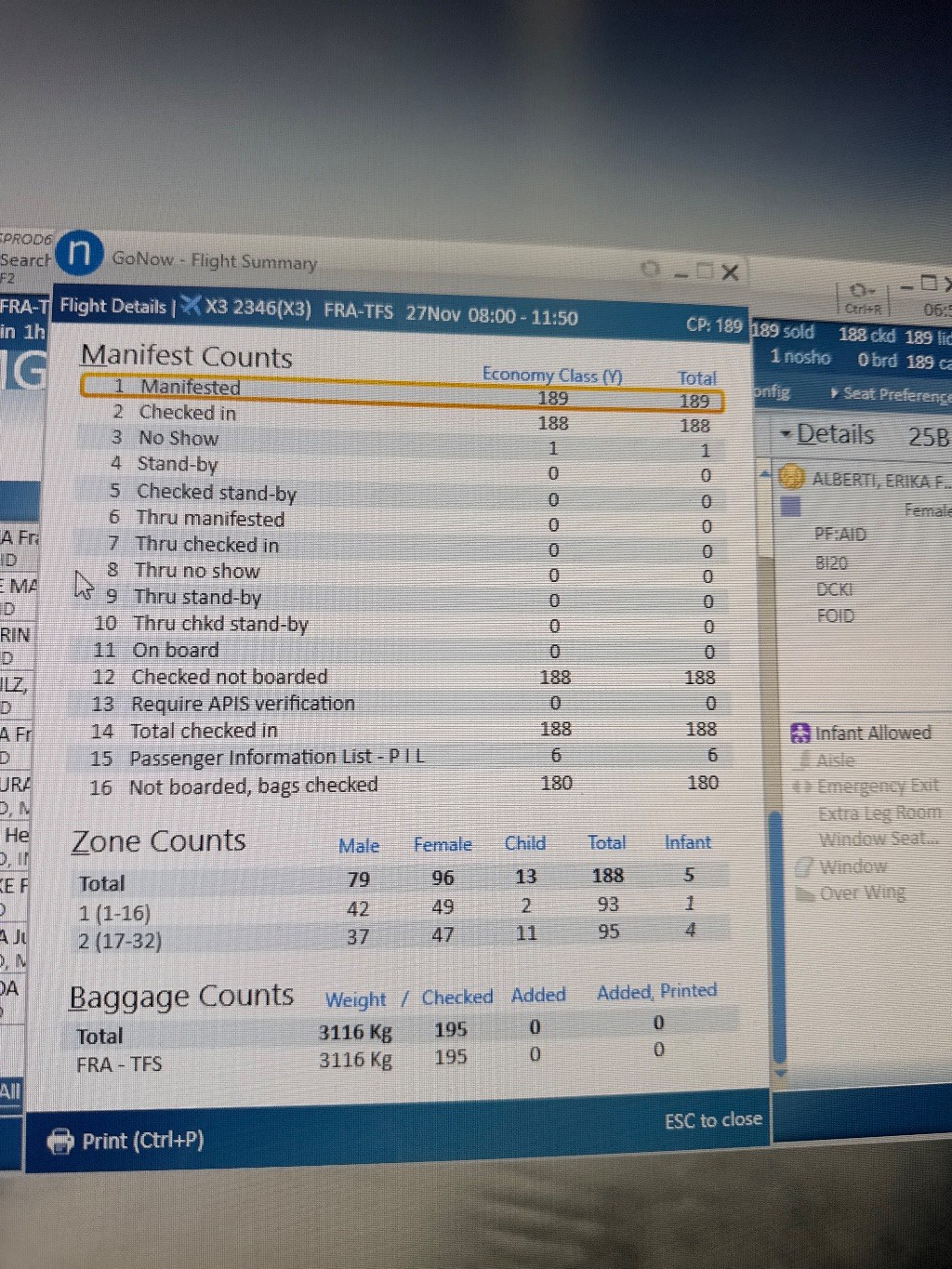This screenshot has height=1269, width=952.
Task: Select the No Show row
Action: 178,438
